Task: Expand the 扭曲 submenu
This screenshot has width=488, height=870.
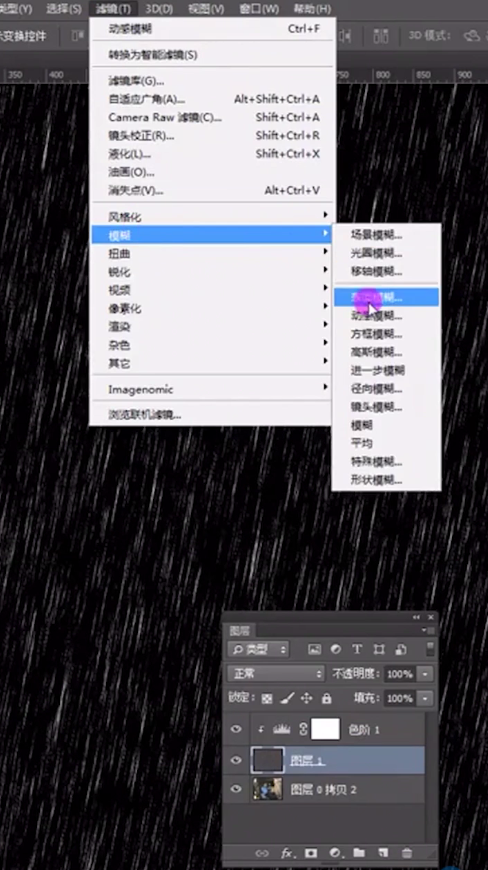Action: coord(212,254)
